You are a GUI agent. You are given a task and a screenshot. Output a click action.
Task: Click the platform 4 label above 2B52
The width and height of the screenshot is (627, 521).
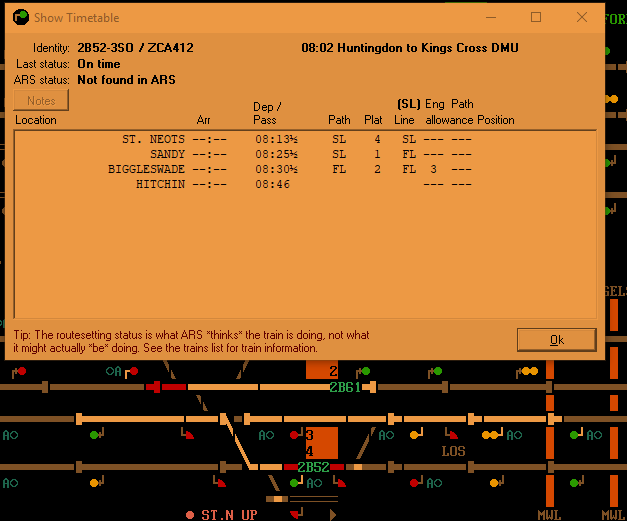pos(310,451)
